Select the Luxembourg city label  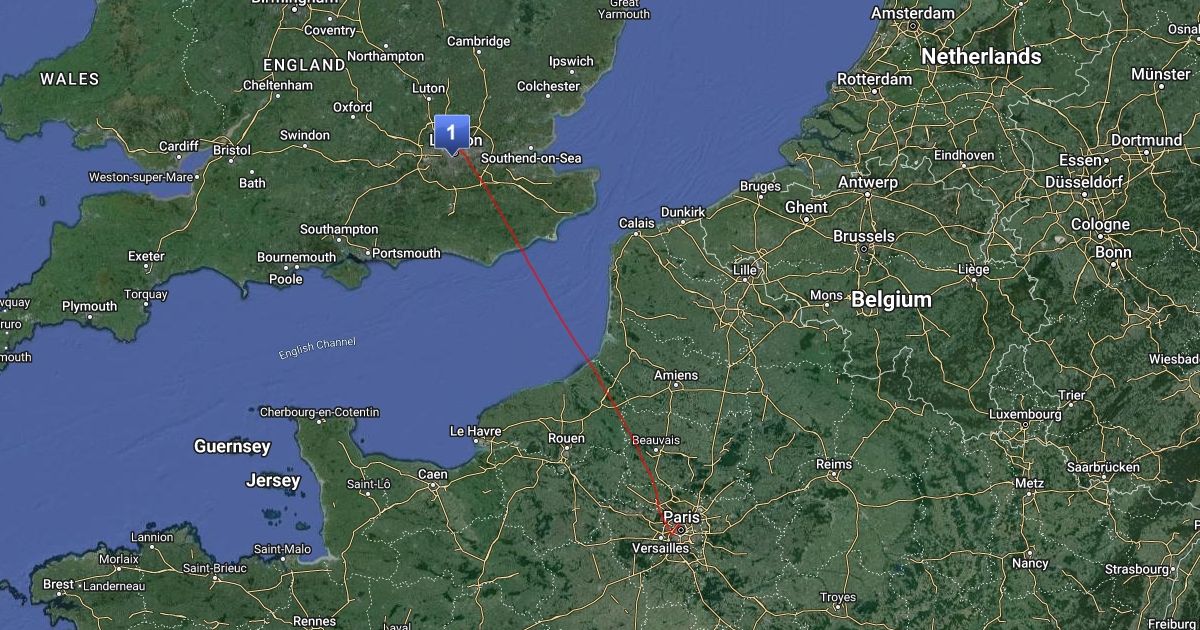tap(1025, 414)
